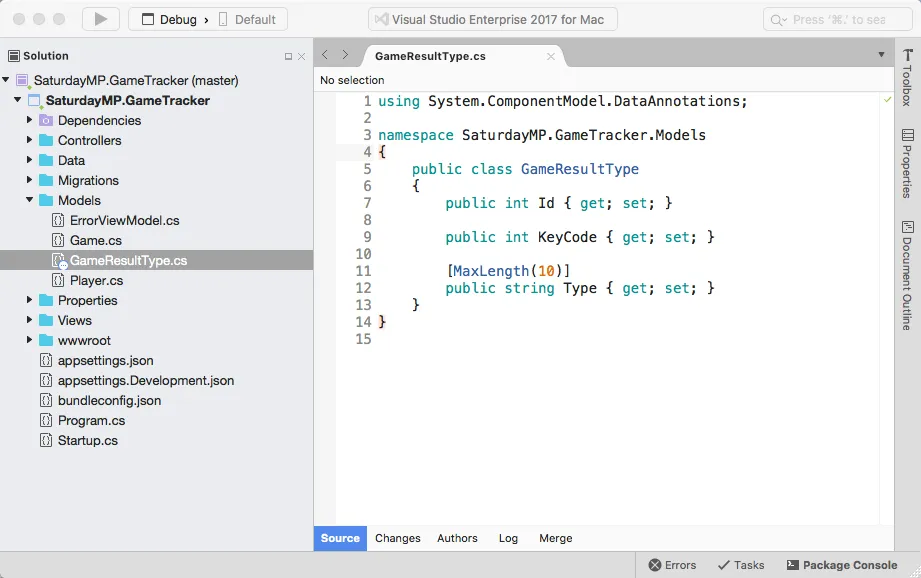Click the Controllers folder icon
Viewport: 921px width, 578px height.
[x=46, y=140]
